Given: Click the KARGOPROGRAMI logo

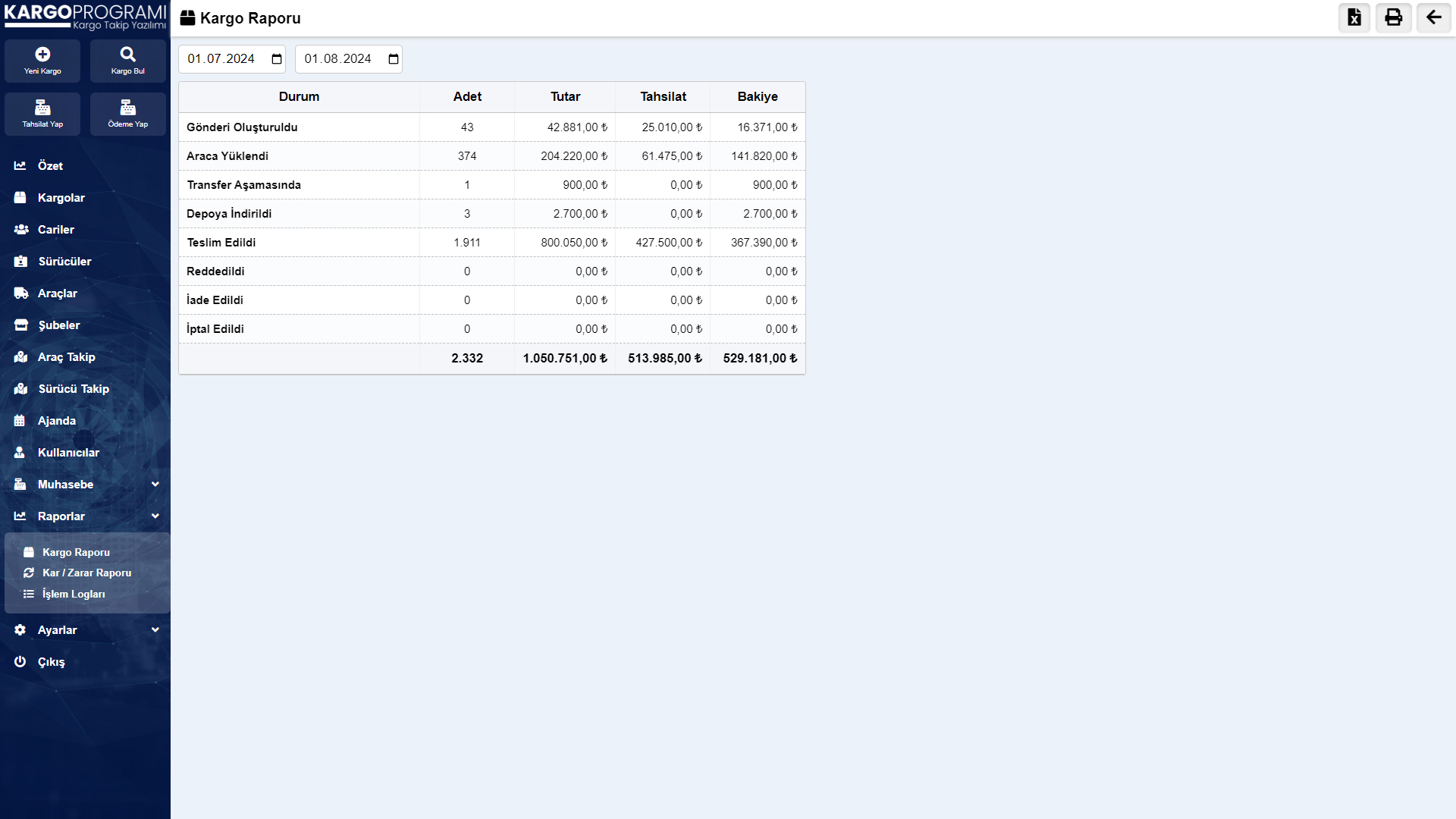Looking at the screenshot, I should coord(85,17).
